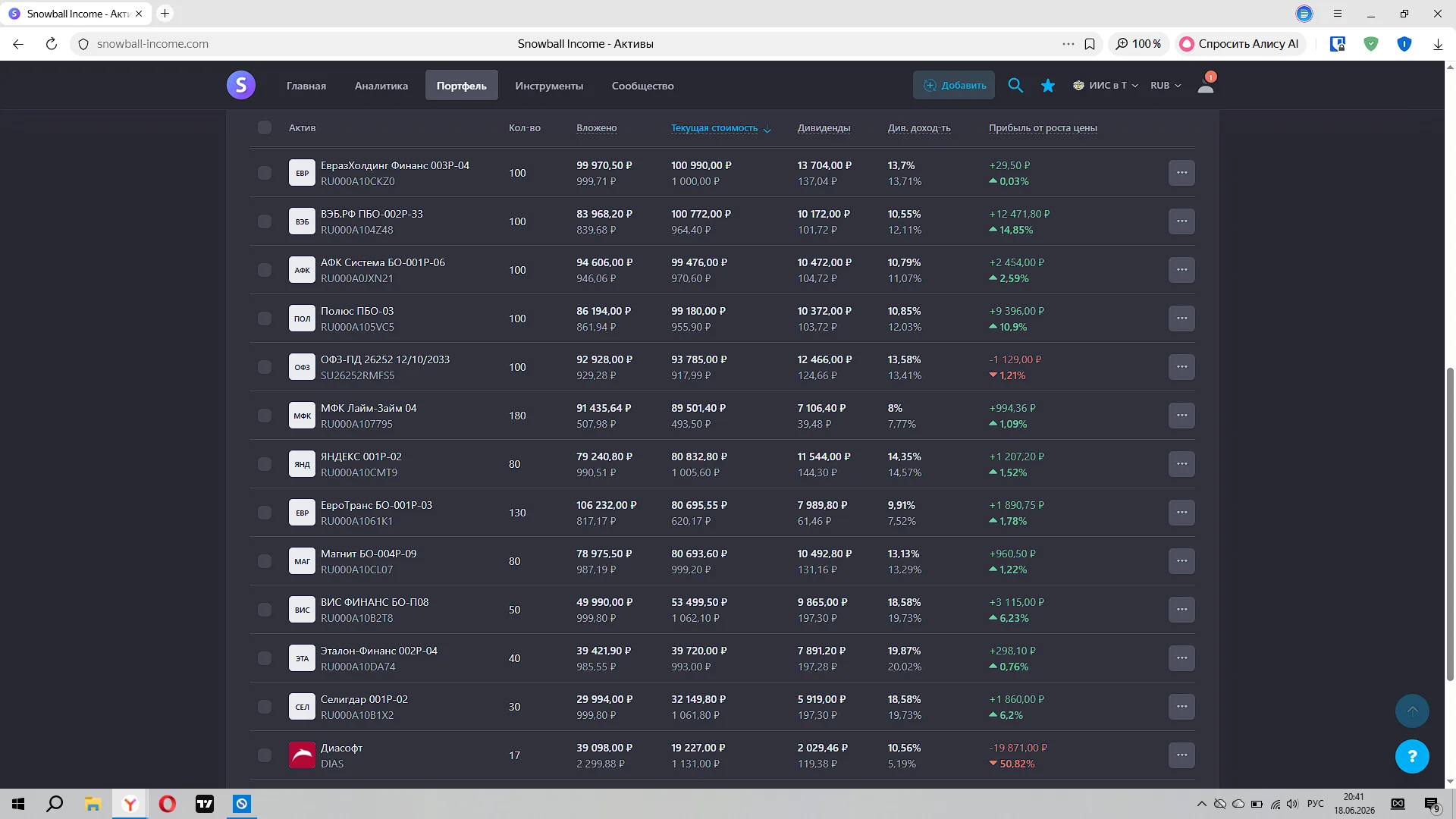Check the ЕвроТранс БО-001Р-03 row checkbox

(x=264, y=513)
